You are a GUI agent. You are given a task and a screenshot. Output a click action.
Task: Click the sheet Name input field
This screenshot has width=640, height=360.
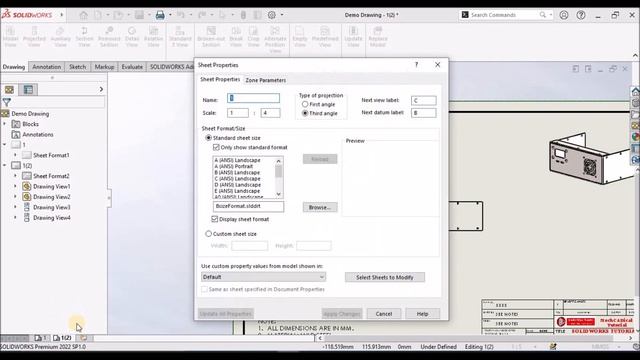253,98
